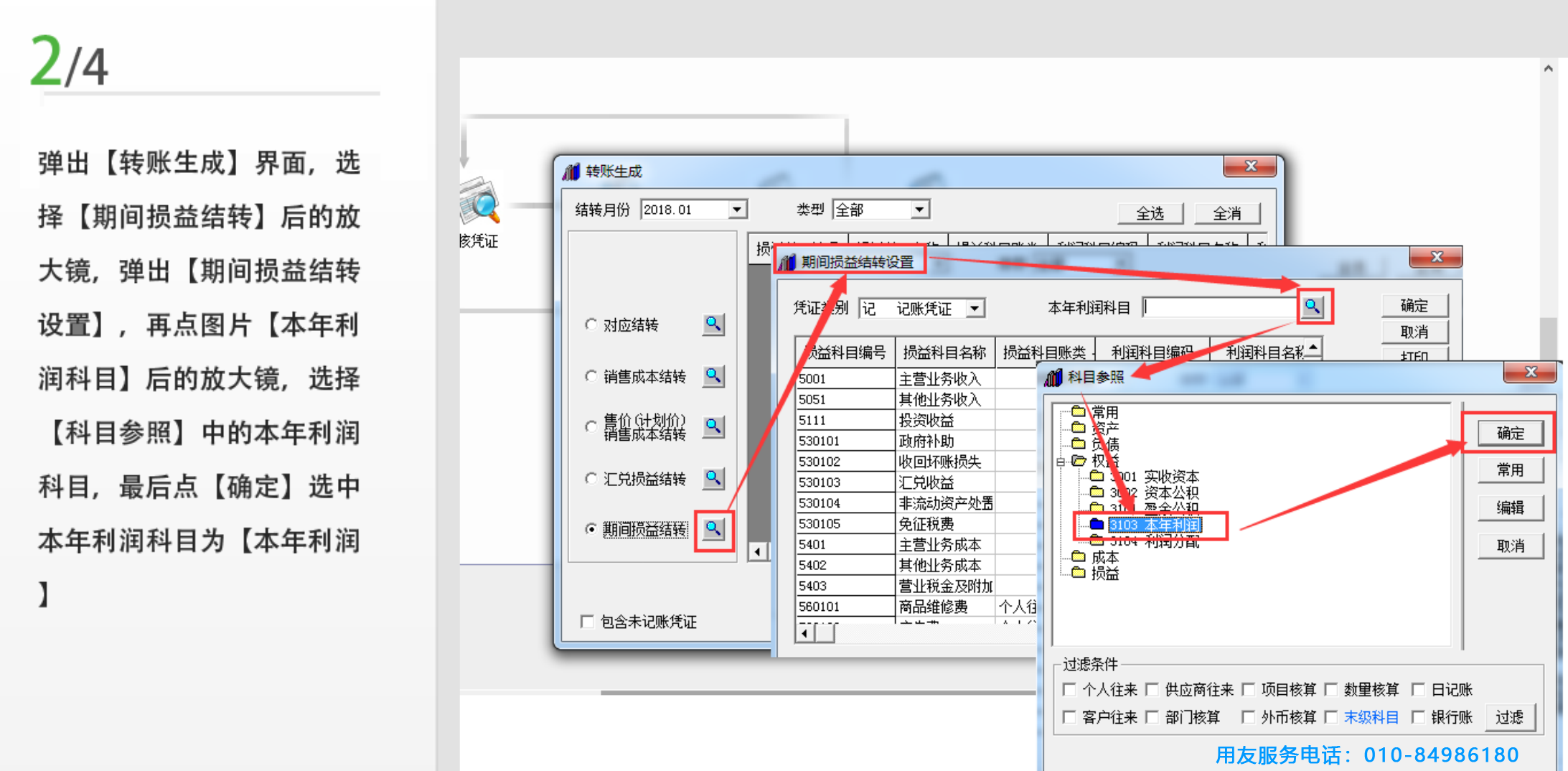Click table cell 530101 account code
Image resolution: width=1568 pixels, height=771 pixels.
[x=845, y=441]
